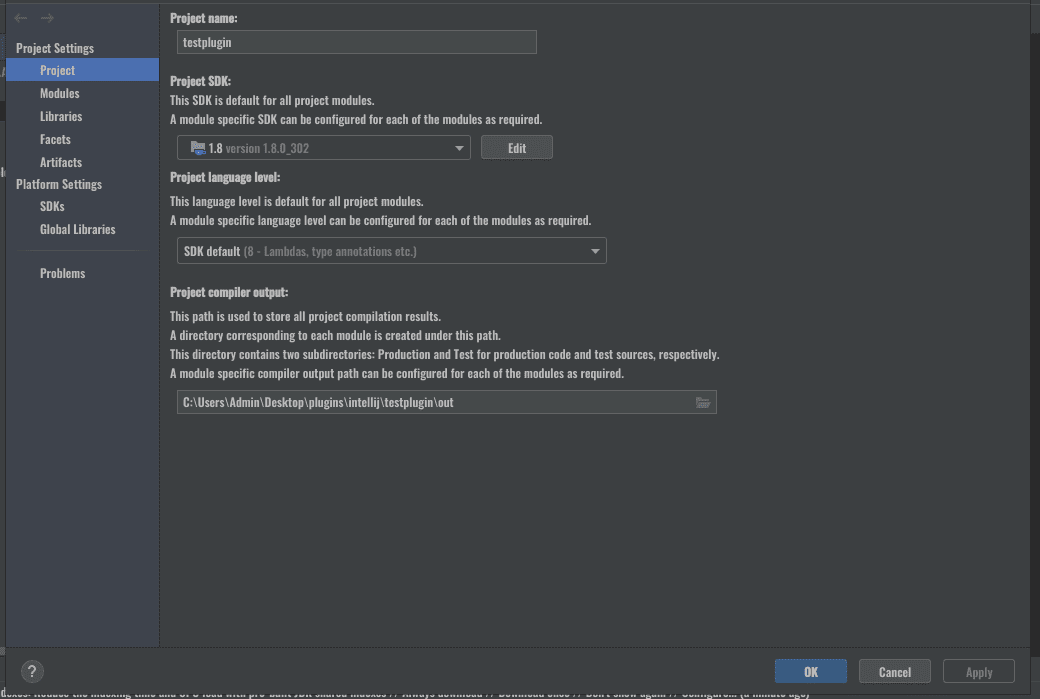Select Project in Project Settings
This screenshot has width=1040, height=699.
[x=58, y=70]
